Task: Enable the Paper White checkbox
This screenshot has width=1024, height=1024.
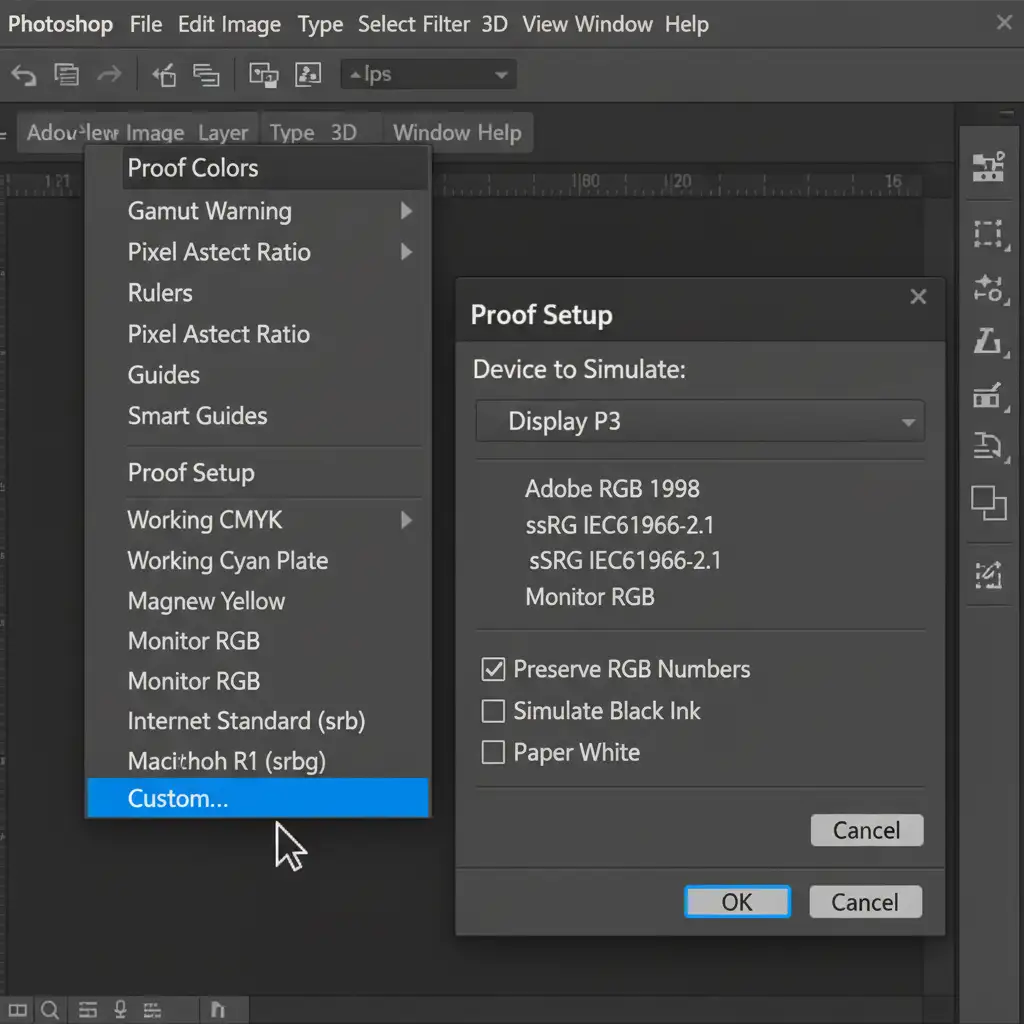Action: [493, 752]
